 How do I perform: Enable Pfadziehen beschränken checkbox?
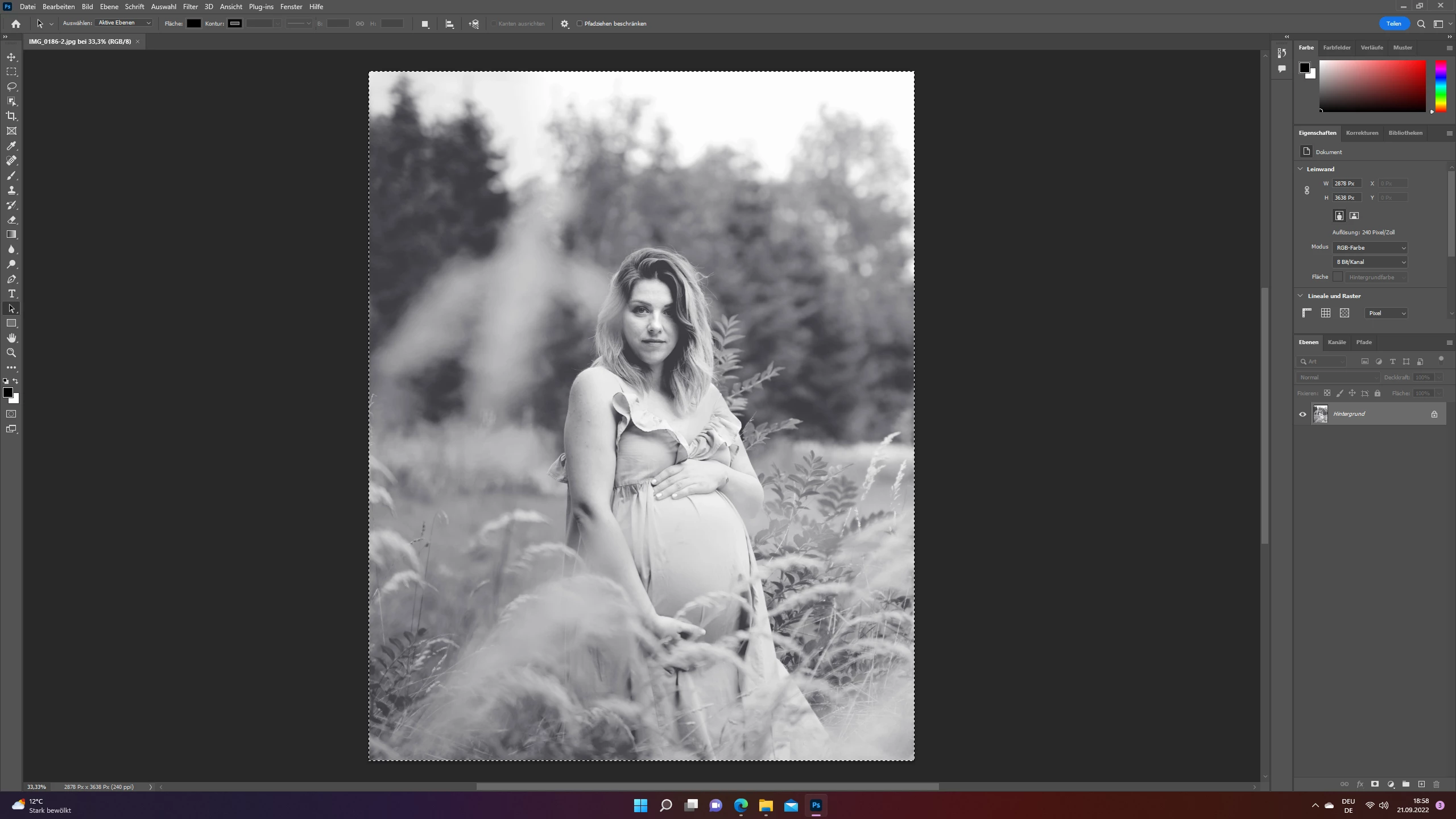[x=580, y=23]
